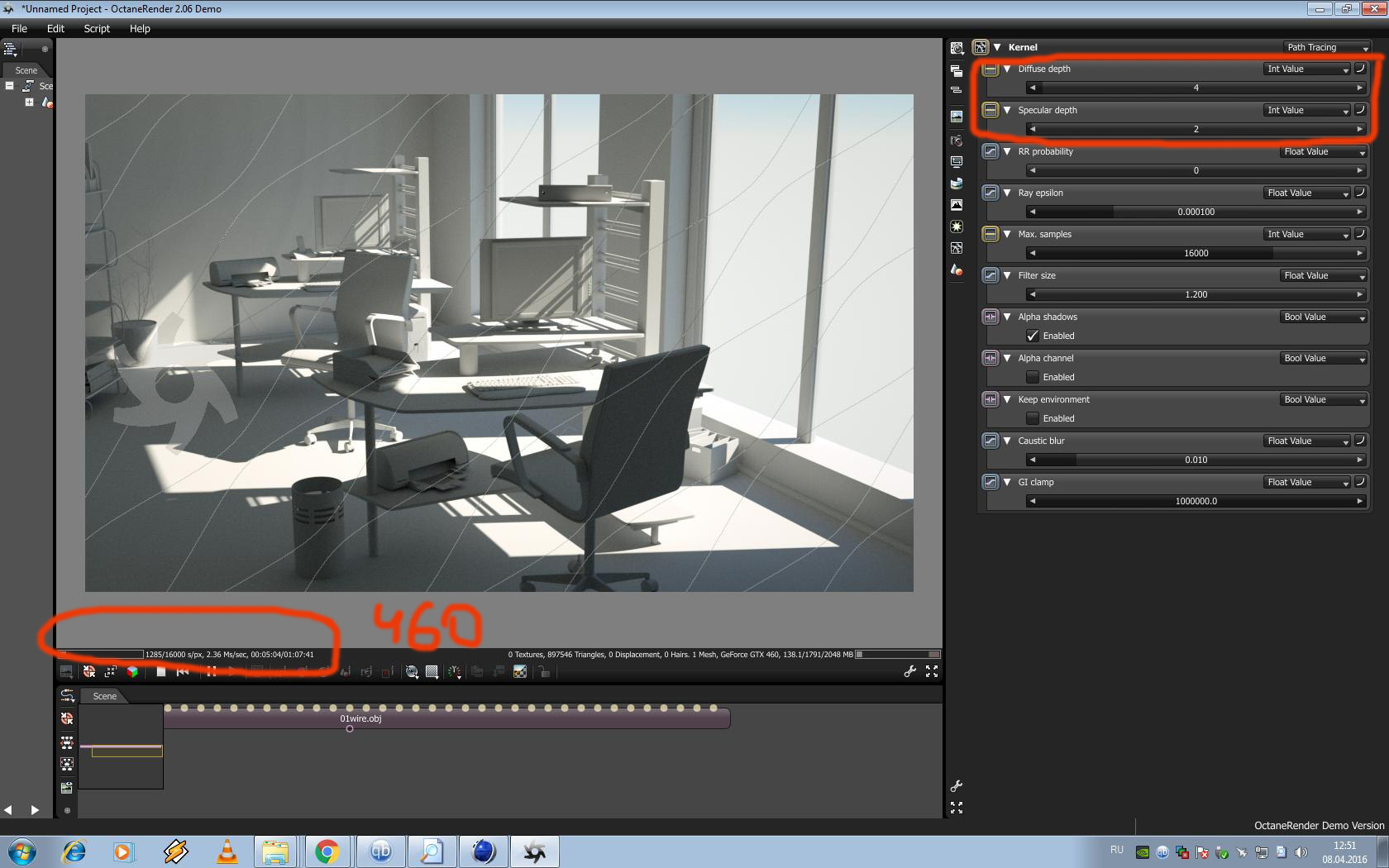Enable the Keep environment checkbox
The image size is (1389, 868).
point(1033,418)
